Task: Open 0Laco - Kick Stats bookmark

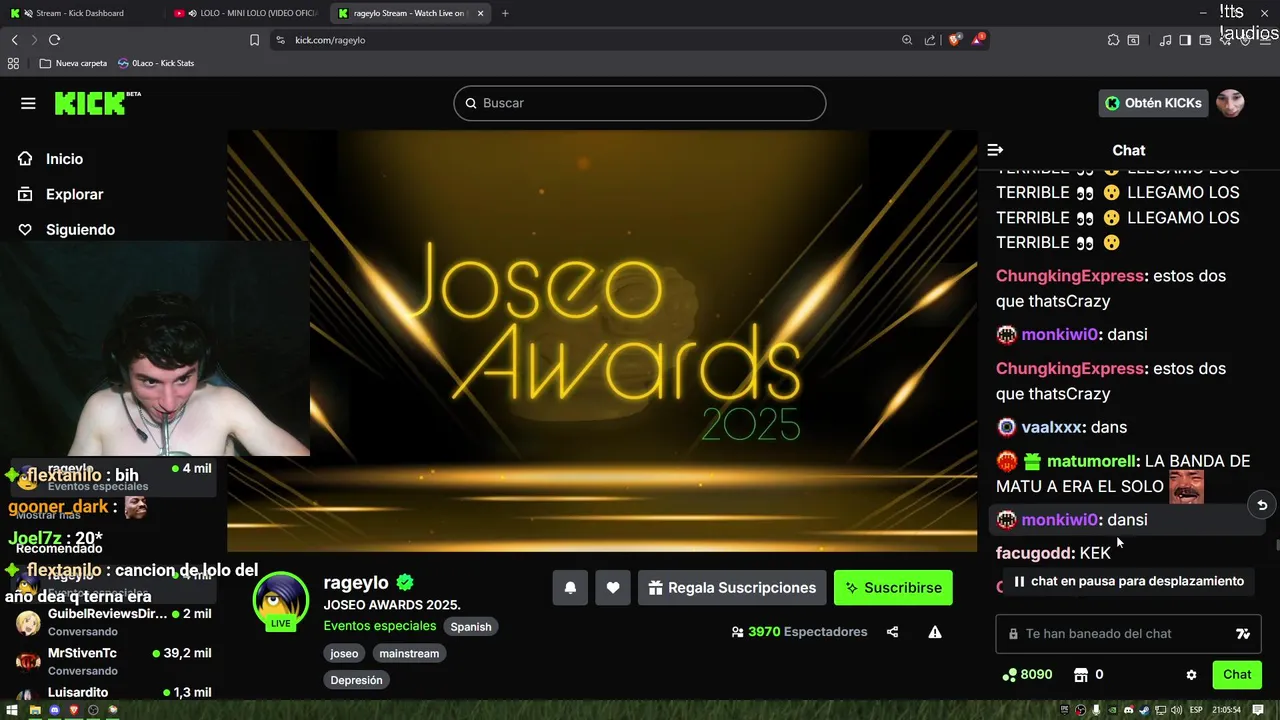Action: pyautogui.click(x=156, y=63)
